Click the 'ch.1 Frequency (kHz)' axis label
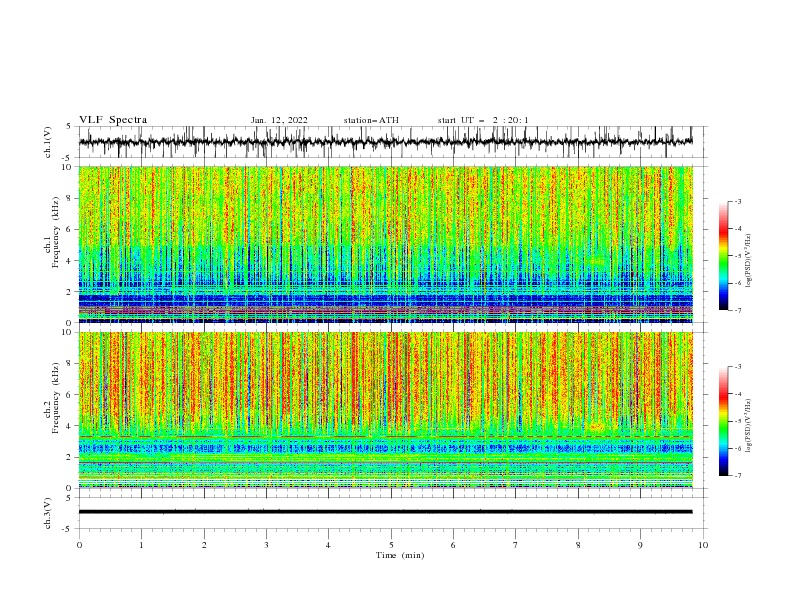The width and height of the screenshot is (792, 612). tap(52, 232)
